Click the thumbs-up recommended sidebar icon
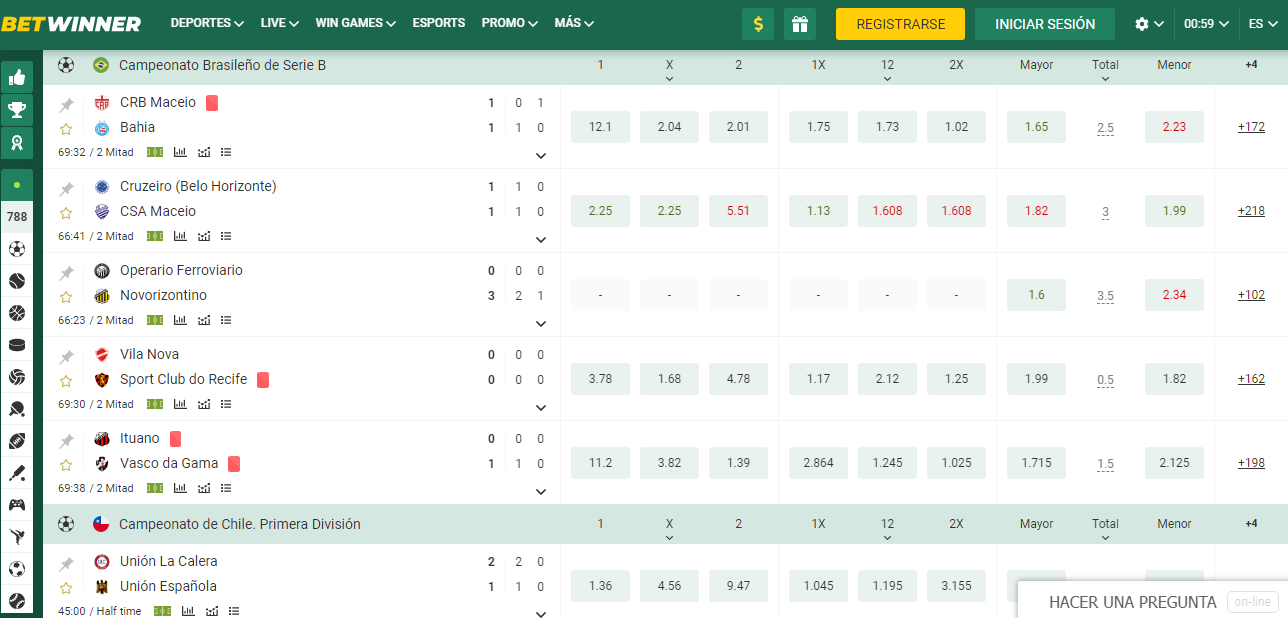Image resolution: width=1288 pixels, height=618 pixels. (17, 77)
